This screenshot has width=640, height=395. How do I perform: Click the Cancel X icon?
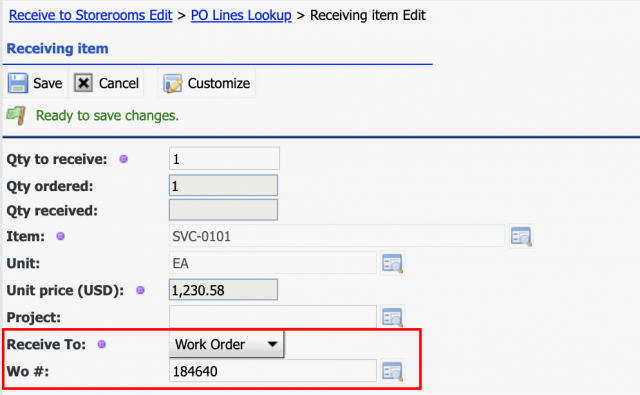tap(83, 83)
